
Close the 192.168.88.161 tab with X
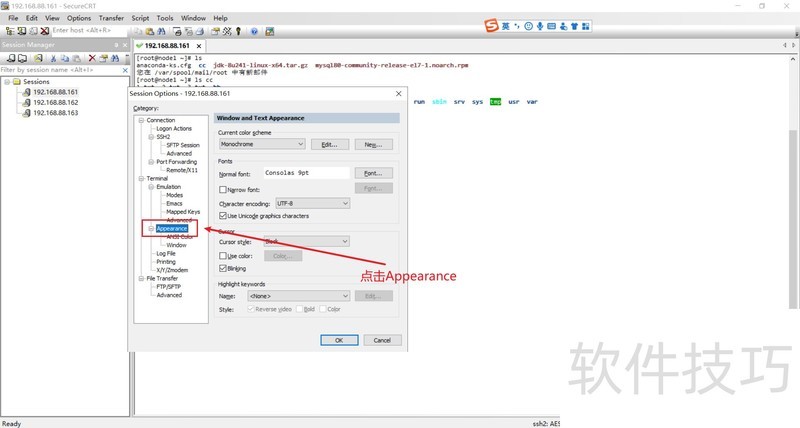pyautogui.click(x=199, y=46)
